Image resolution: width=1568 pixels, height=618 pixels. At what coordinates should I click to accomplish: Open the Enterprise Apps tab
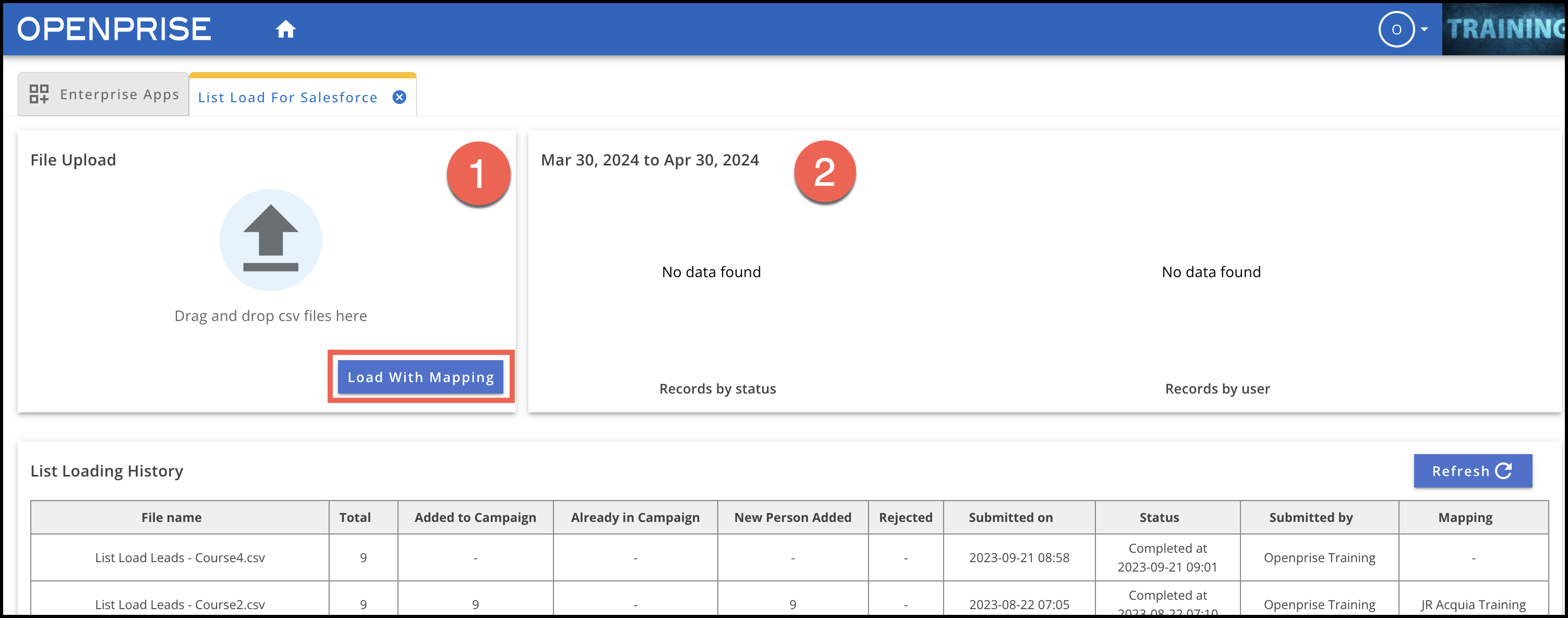click(119, 94)
